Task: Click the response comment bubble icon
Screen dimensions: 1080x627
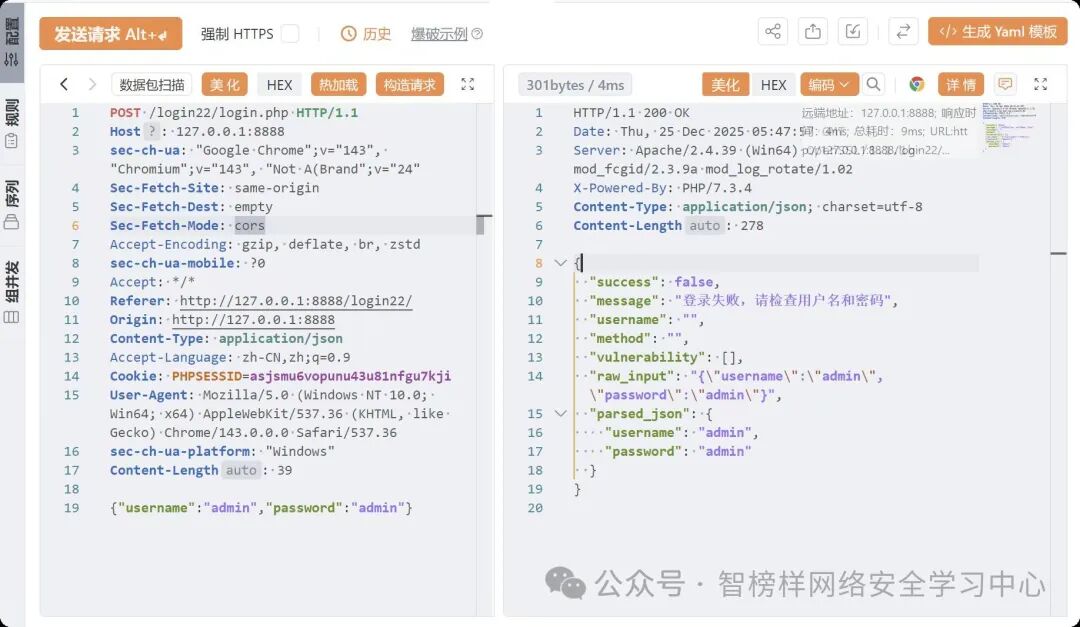Action: (1006, 84)
